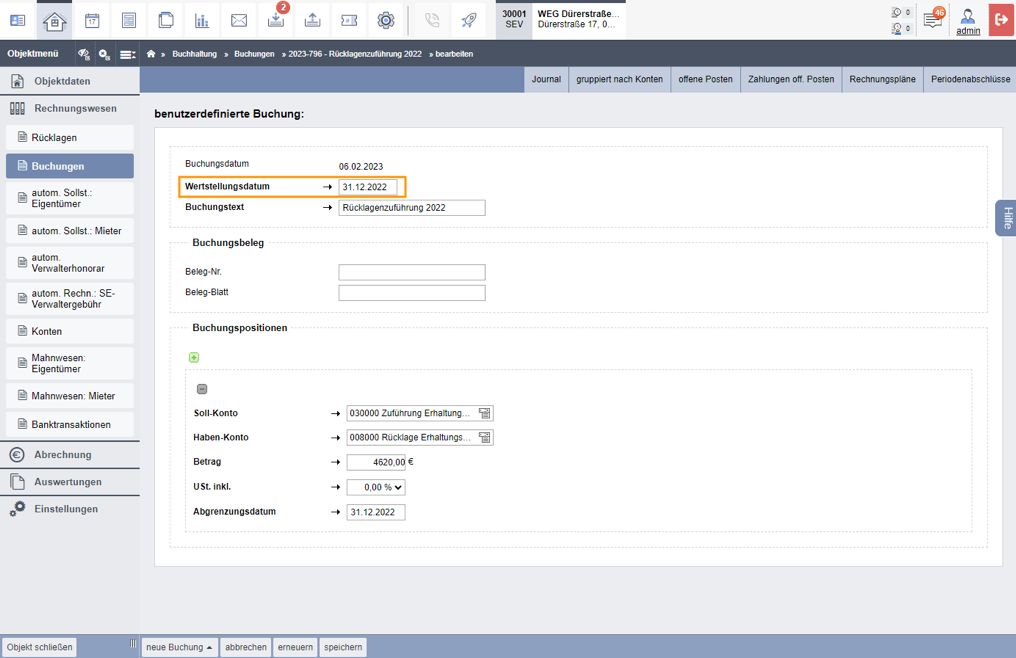Switch to Zahlungen off. Posten tab

791,79
